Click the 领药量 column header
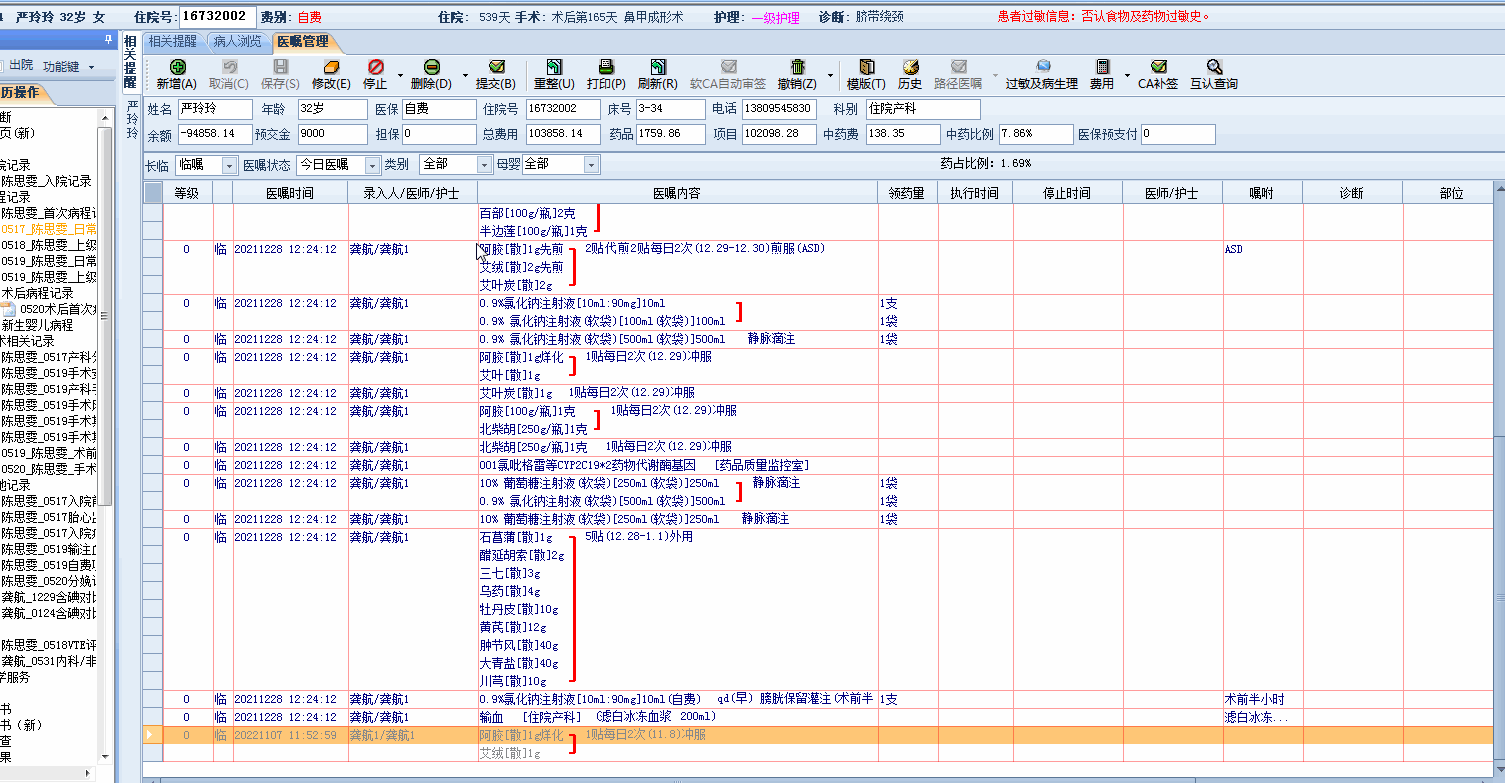Screen dimensions: 1505x783 [x=907, y=193]
